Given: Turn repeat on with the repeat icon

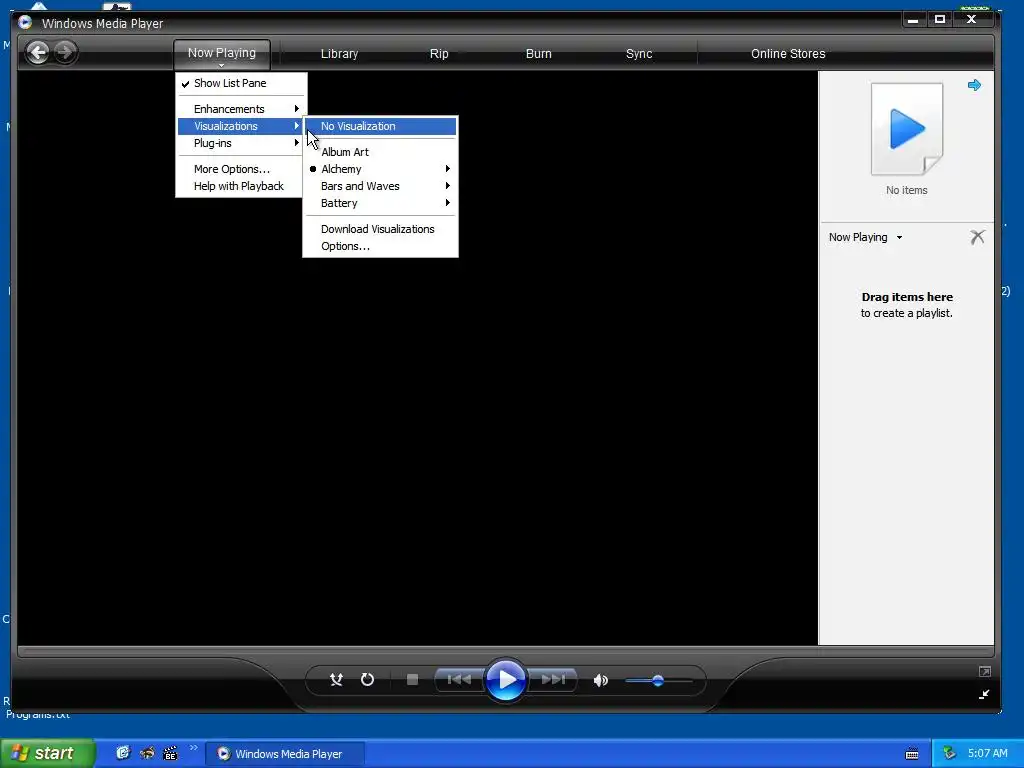Looking at the screenshot, I should (x=368, y=680).
